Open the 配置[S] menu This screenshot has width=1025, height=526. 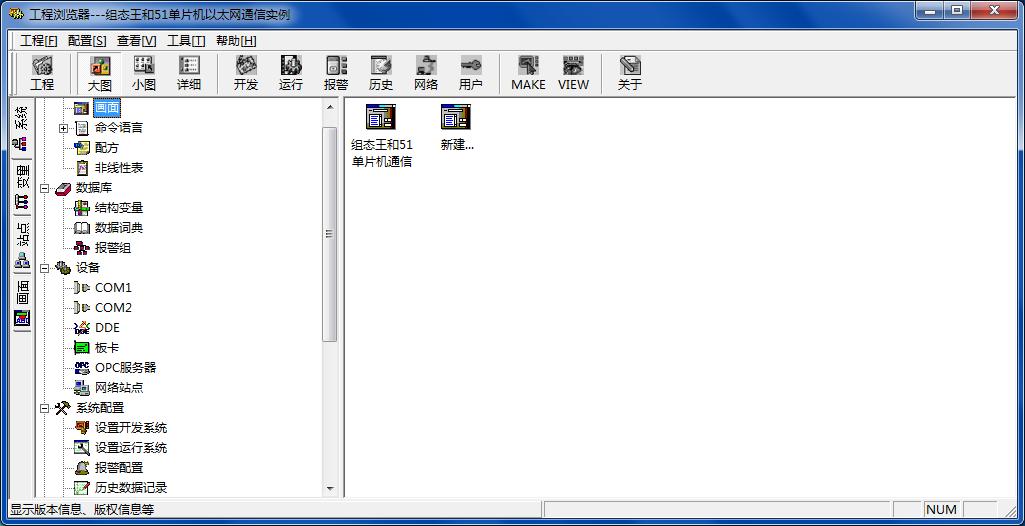tap(87, 41)
